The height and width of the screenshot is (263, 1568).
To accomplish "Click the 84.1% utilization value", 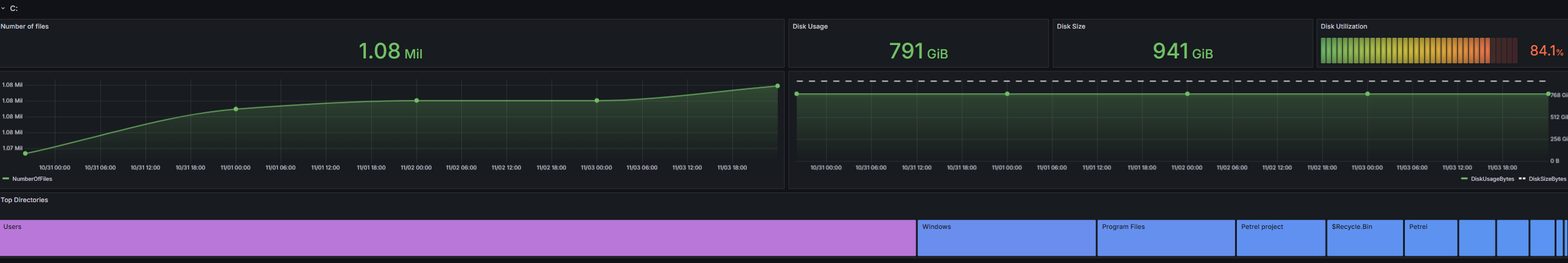I will coord(1547,51).
